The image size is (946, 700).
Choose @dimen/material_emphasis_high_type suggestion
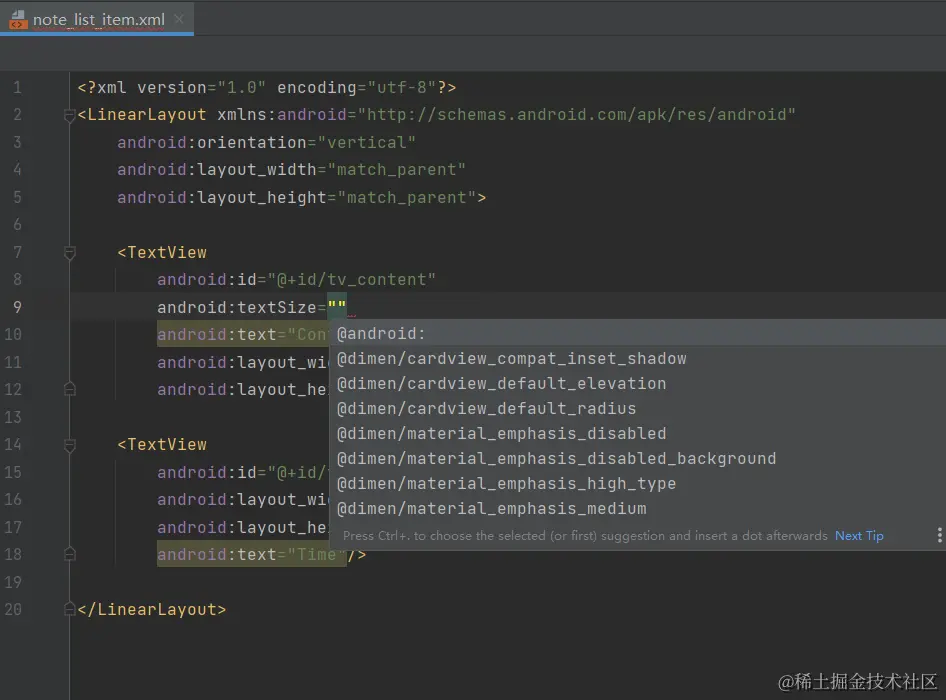(x=638, y=483)
